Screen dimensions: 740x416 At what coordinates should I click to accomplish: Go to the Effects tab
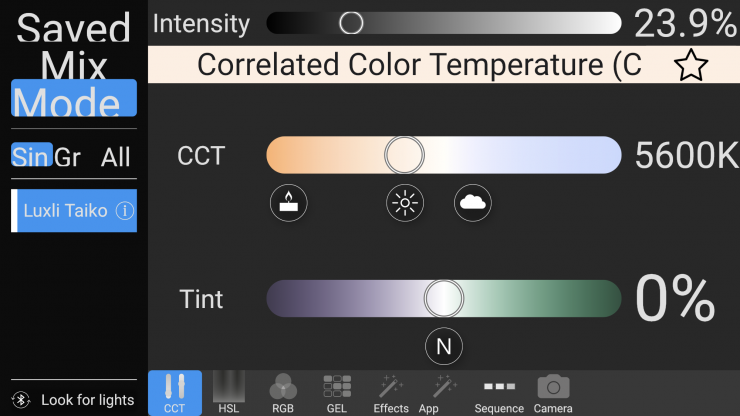pos(391,393)
